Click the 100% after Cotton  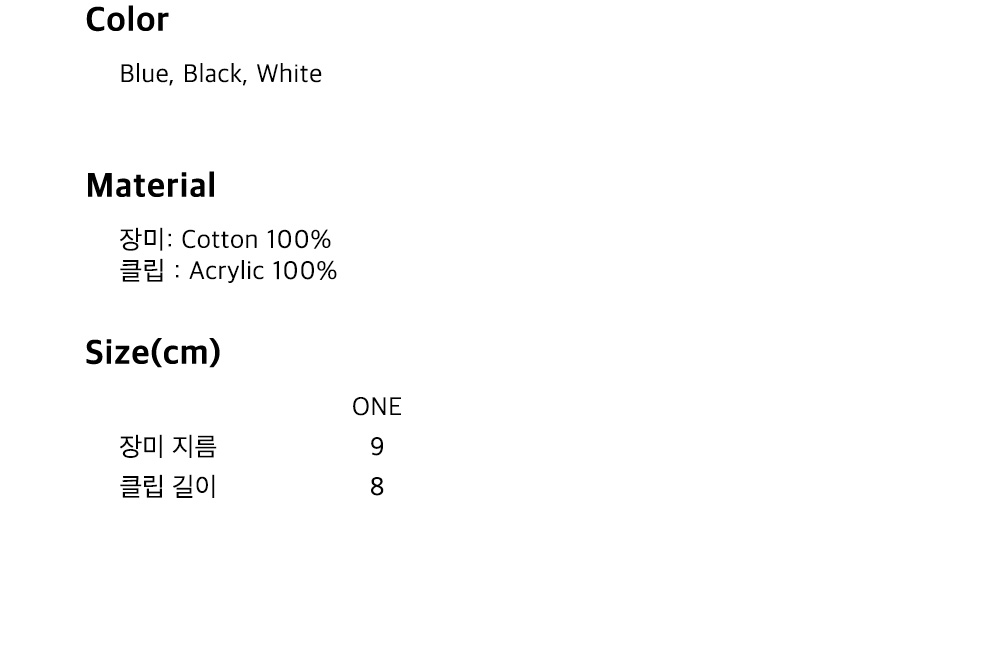tap(298, 240)
